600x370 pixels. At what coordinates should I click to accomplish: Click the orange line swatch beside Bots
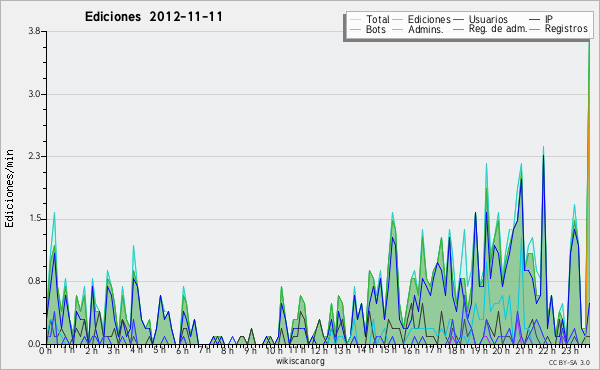tap(355, 29)
